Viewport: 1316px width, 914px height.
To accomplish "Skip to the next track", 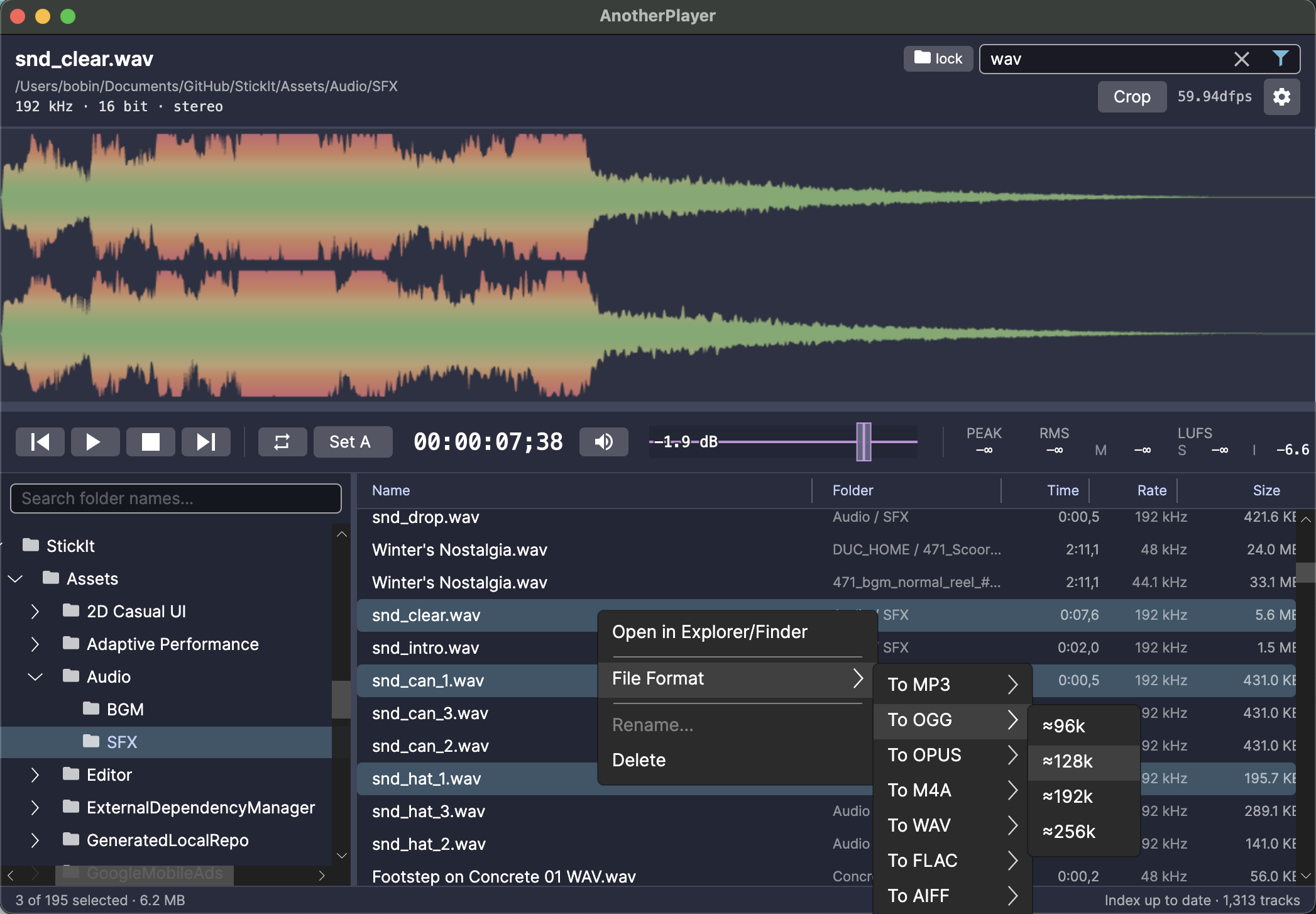I will (206, 442).
